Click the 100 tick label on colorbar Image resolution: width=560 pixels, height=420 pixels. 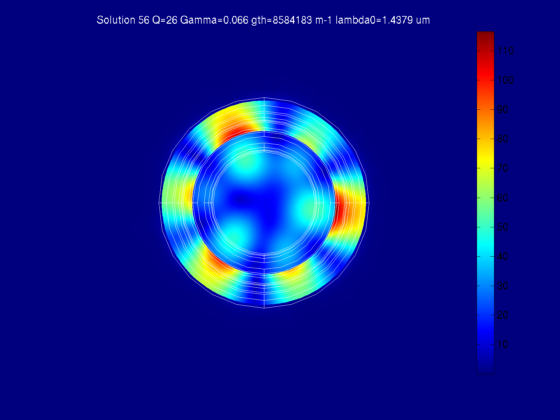pos(505,80)
